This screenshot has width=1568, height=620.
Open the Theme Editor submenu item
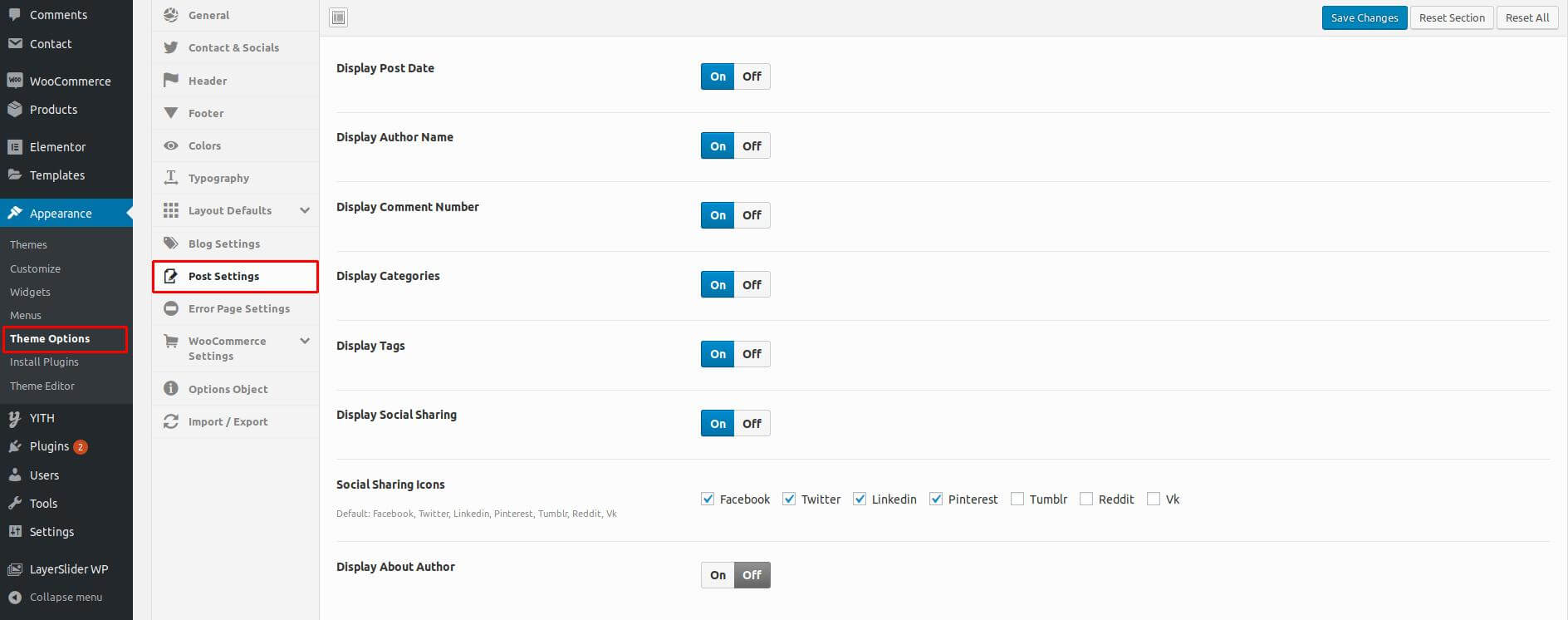[42, 386]
